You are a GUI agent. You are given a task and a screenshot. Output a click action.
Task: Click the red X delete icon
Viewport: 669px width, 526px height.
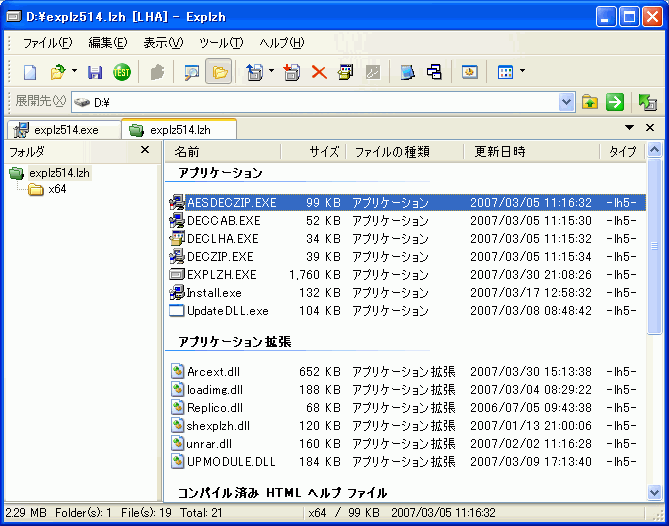(319, 72)
